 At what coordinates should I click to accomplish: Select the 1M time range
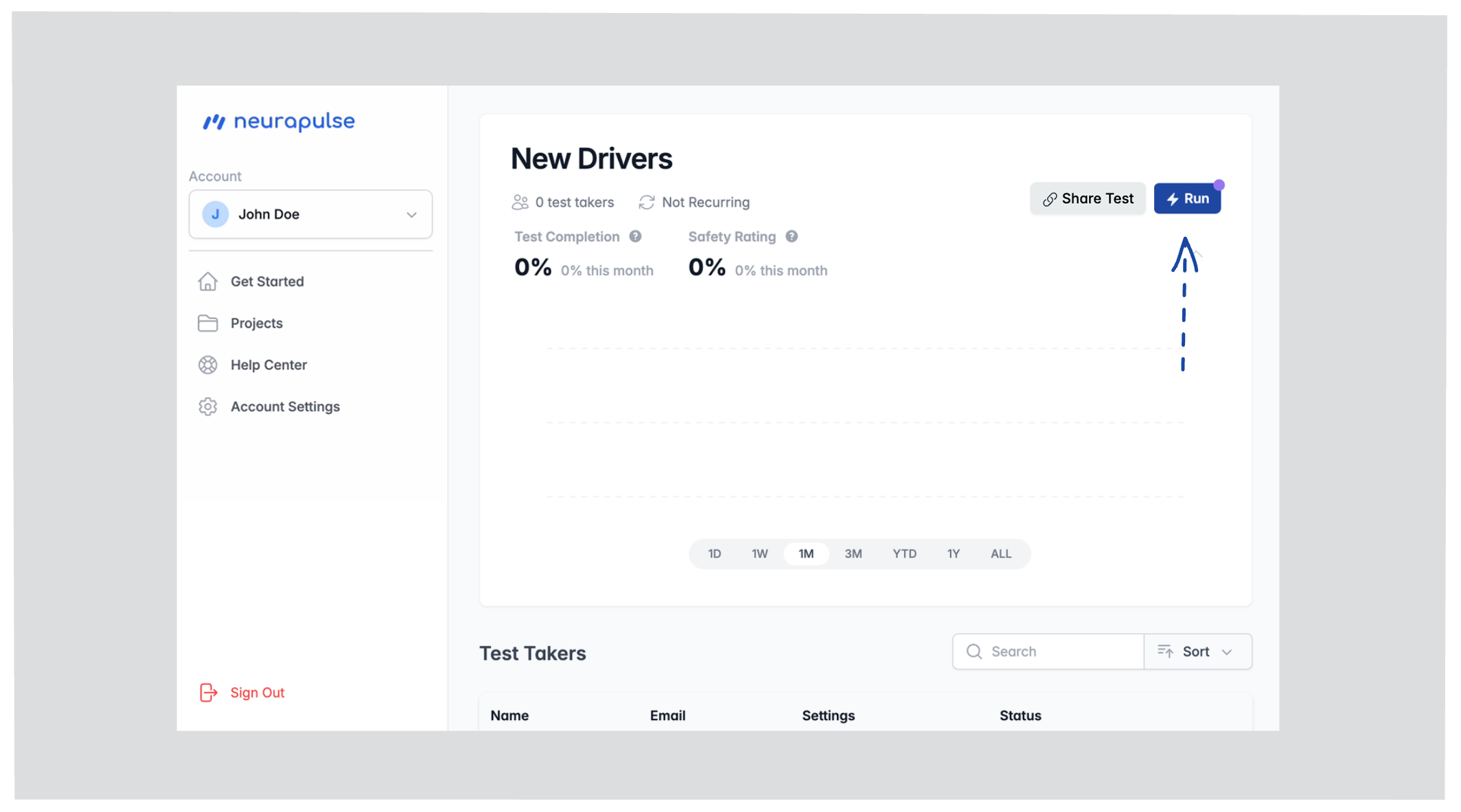806,554
